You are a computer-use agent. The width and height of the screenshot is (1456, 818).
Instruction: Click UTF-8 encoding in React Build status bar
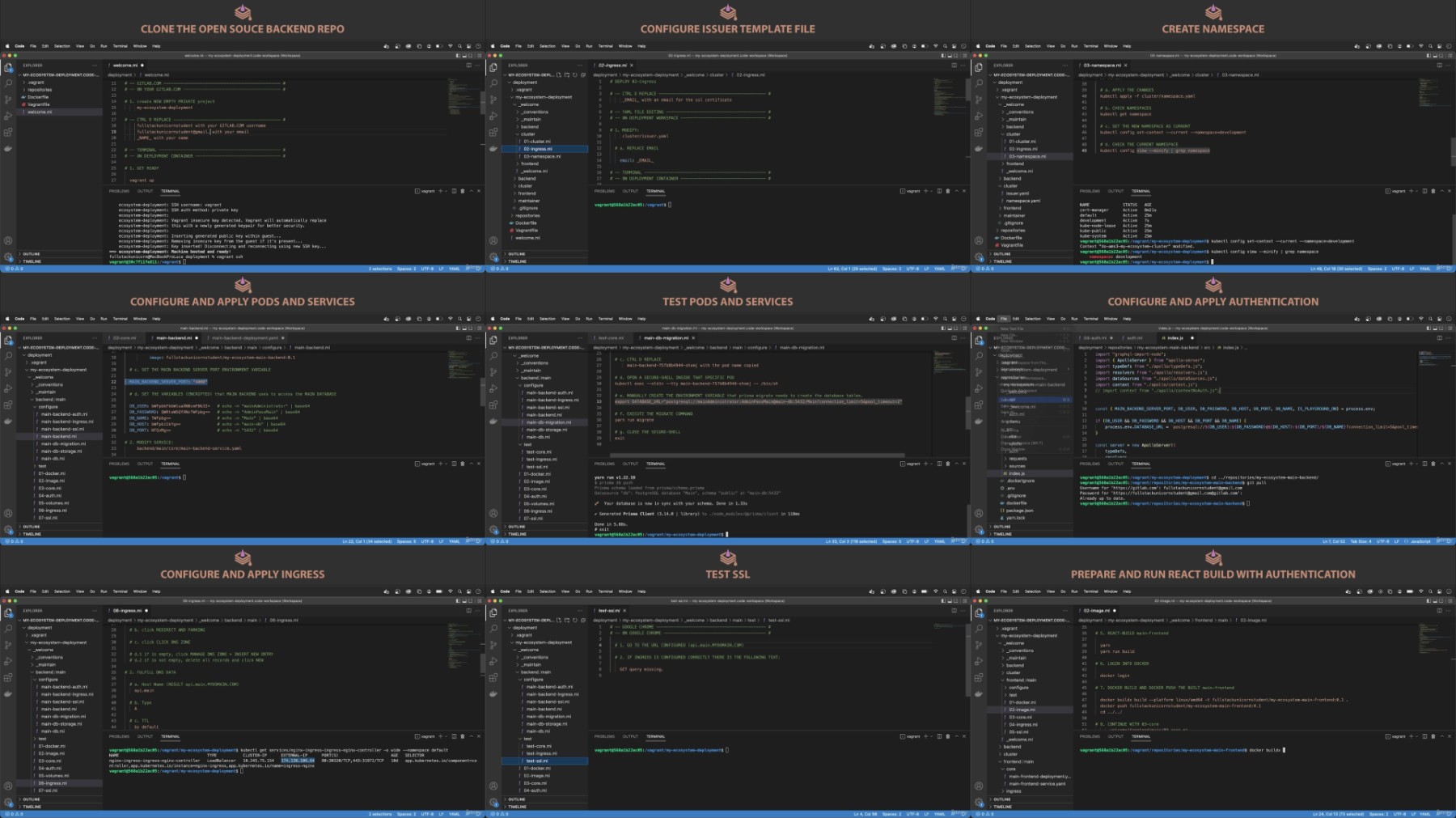point(1398,814)
